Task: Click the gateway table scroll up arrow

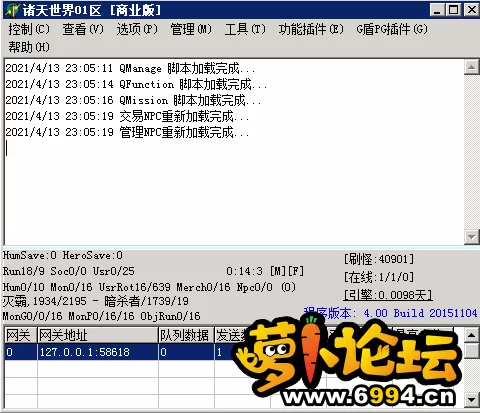Action: point(471,335)
